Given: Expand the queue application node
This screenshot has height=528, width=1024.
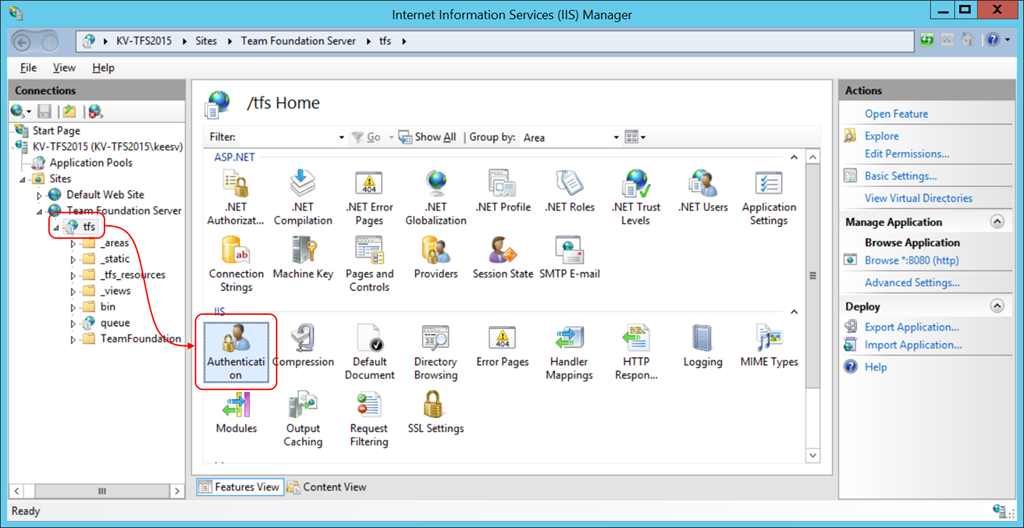Looking at the screenshot, I should (72, 323).
